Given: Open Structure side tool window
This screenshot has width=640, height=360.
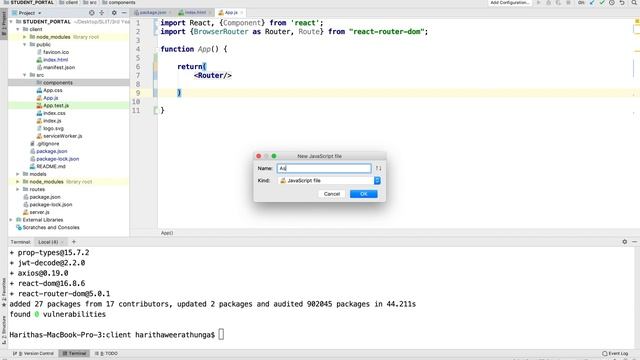Looking at the screenshot, I should 4,329.
